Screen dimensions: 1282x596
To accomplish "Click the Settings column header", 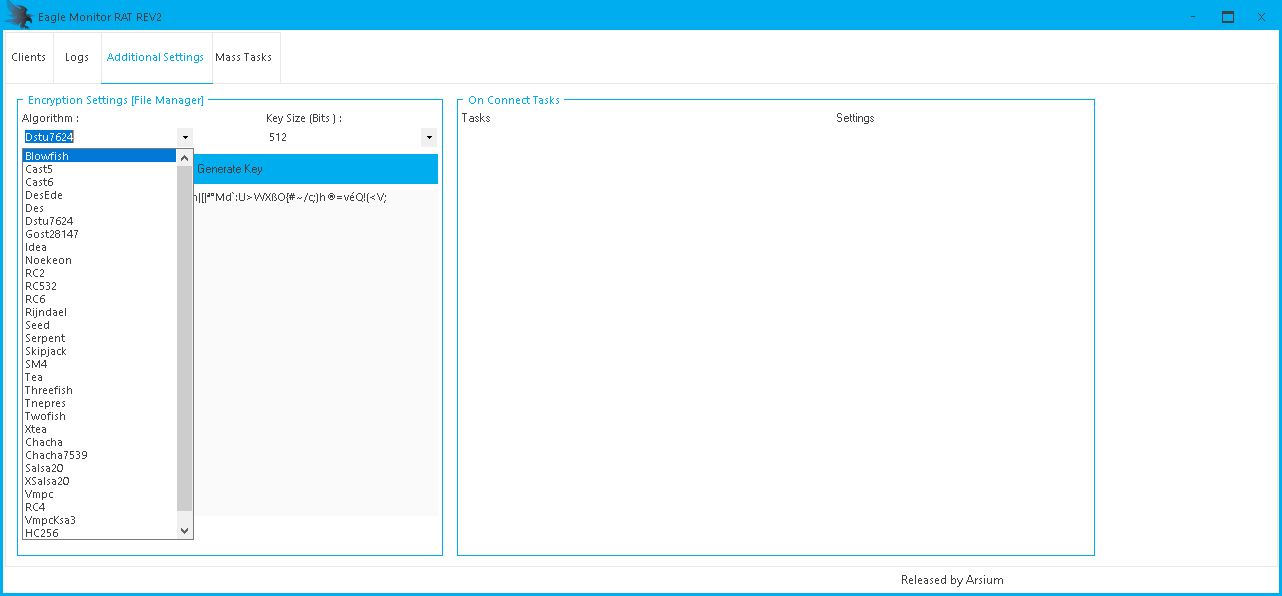I will [x=855, y=118].
